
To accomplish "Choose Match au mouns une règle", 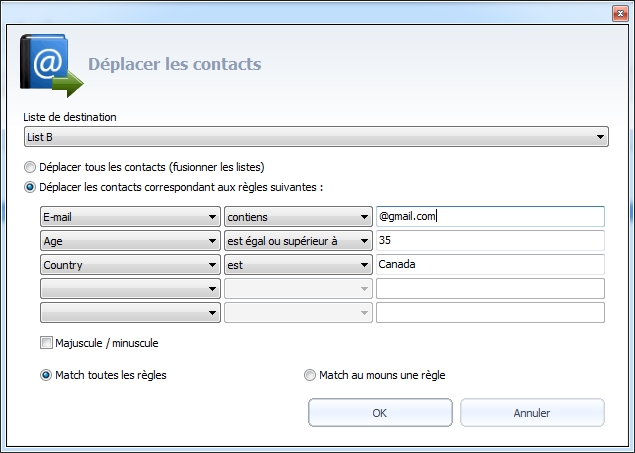I will [310, 375].
